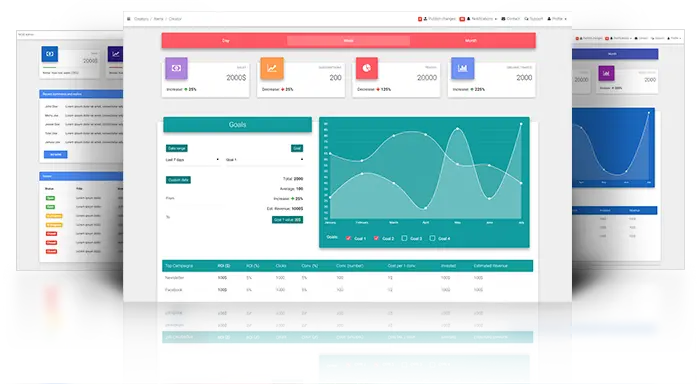700x384 pixels.
Task: Expand the Last 7 days dropdown
Action: tap(192, 159)
